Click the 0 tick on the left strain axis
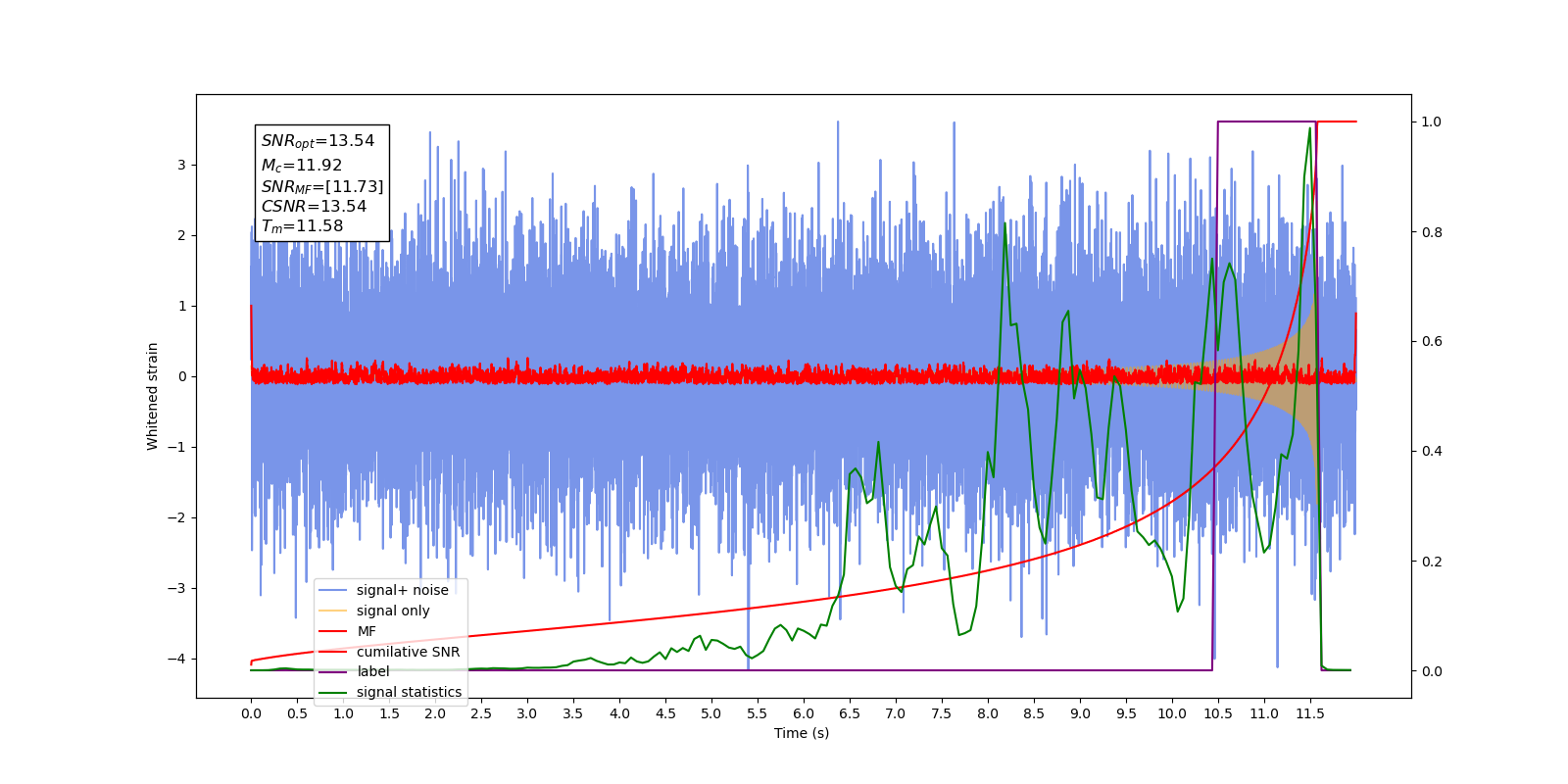Viewport: 1568px width, 784px height. [181, 376]
